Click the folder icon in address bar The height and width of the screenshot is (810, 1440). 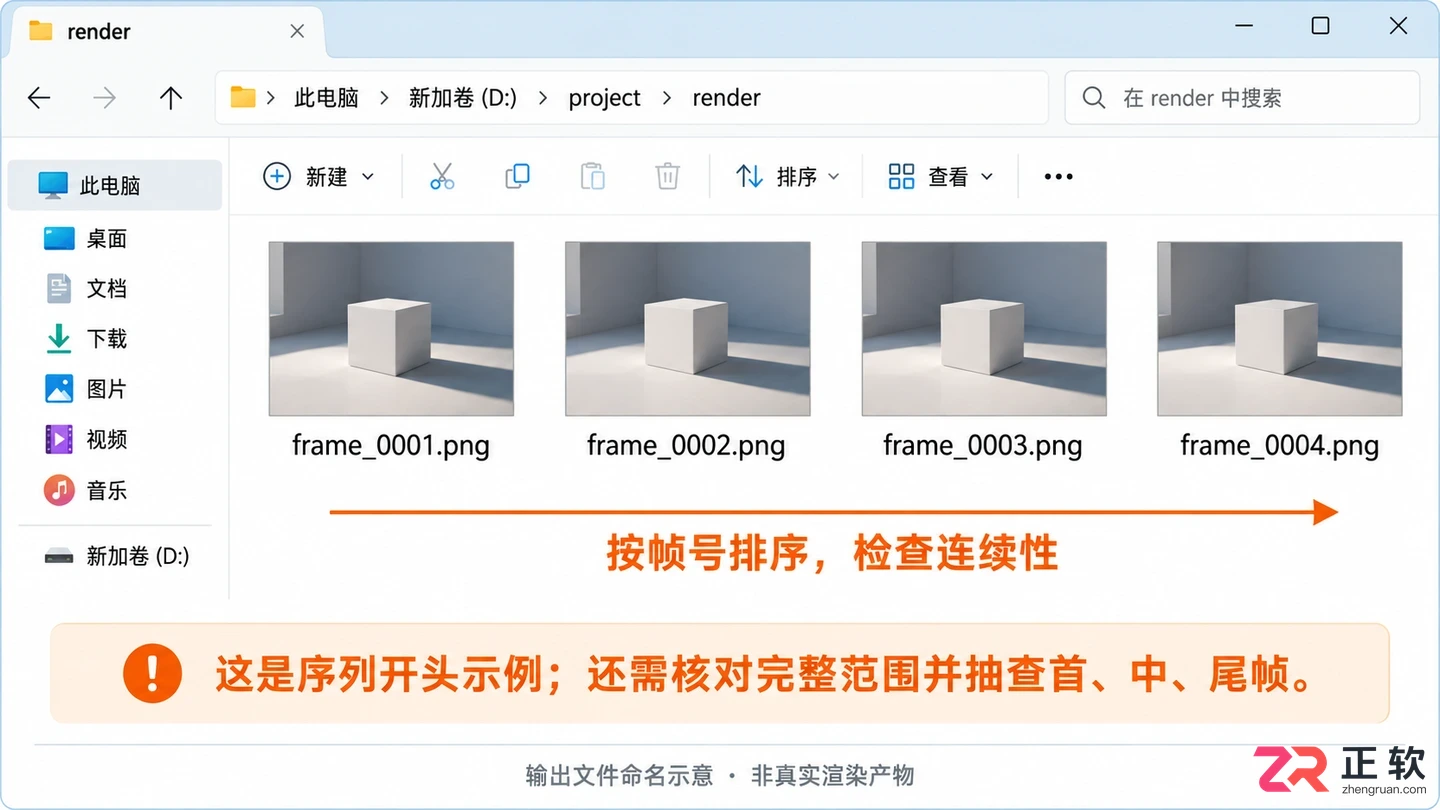(x=243, y=97)
